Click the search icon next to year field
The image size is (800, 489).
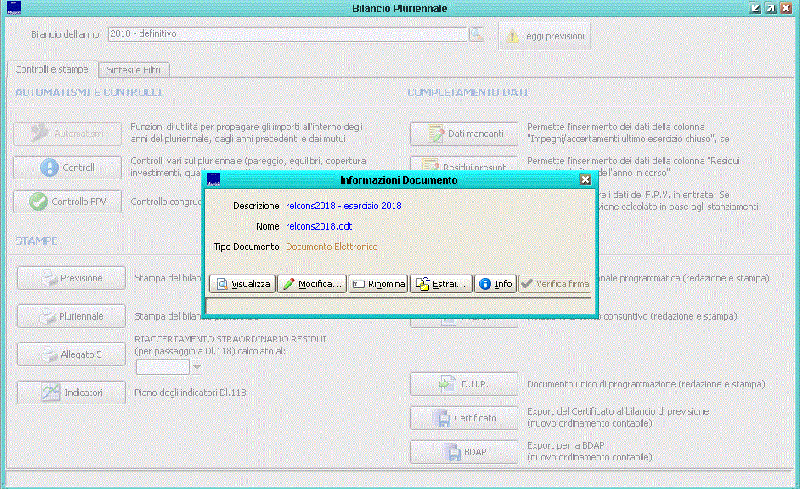(x=477, y=34)
